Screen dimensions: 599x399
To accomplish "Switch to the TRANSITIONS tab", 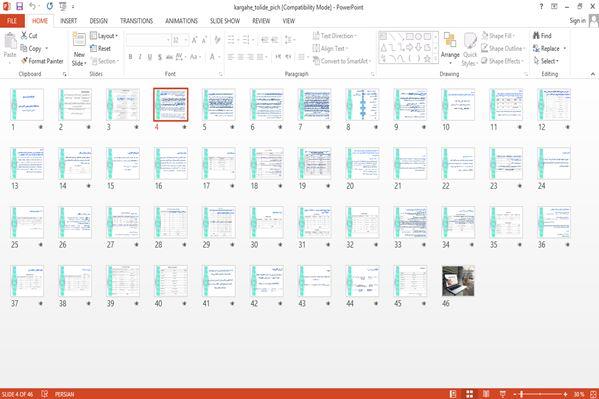I will [x=136, y=21].
